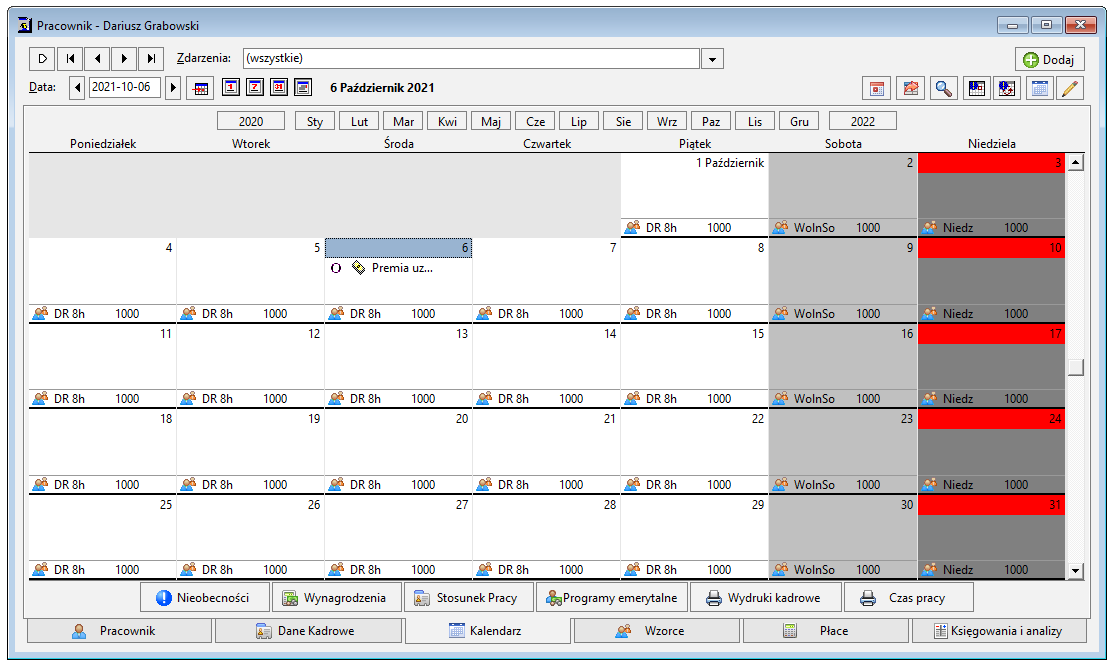This screenshot has width=1113, height=665.
Task: Click the pencil edit icon
Action: tap(1070, 88)
